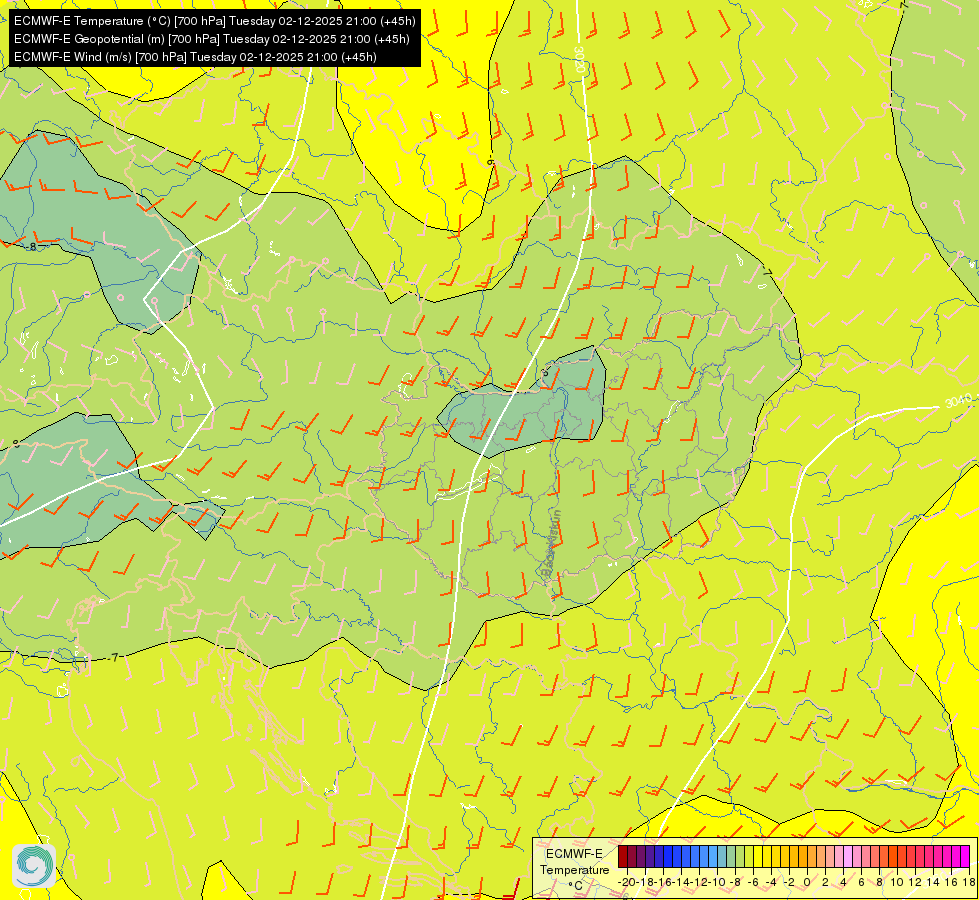Click the legend tick label -14
Screen dimensions: 979x900
coord(681,882)
